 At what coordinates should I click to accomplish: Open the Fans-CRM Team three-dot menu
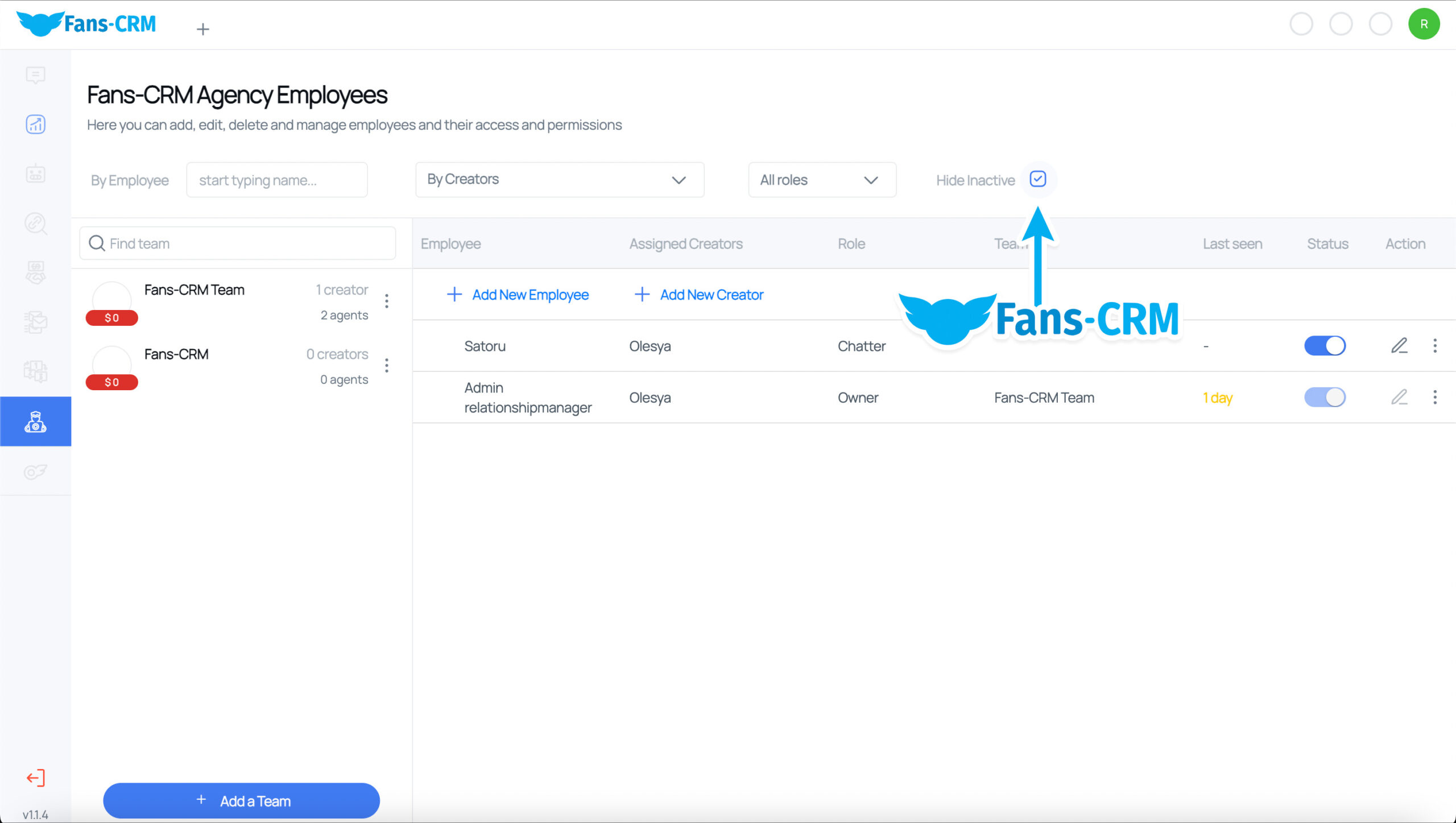(387, 301)
